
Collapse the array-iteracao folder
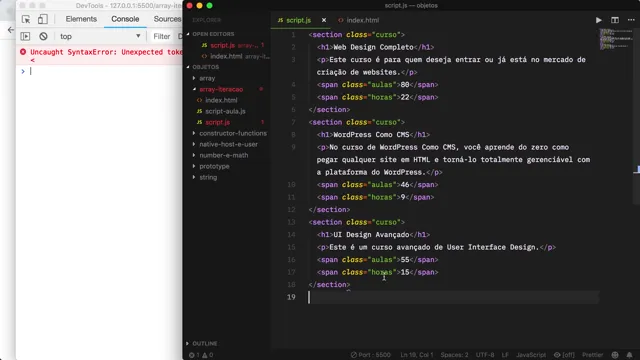coord(221,89)
